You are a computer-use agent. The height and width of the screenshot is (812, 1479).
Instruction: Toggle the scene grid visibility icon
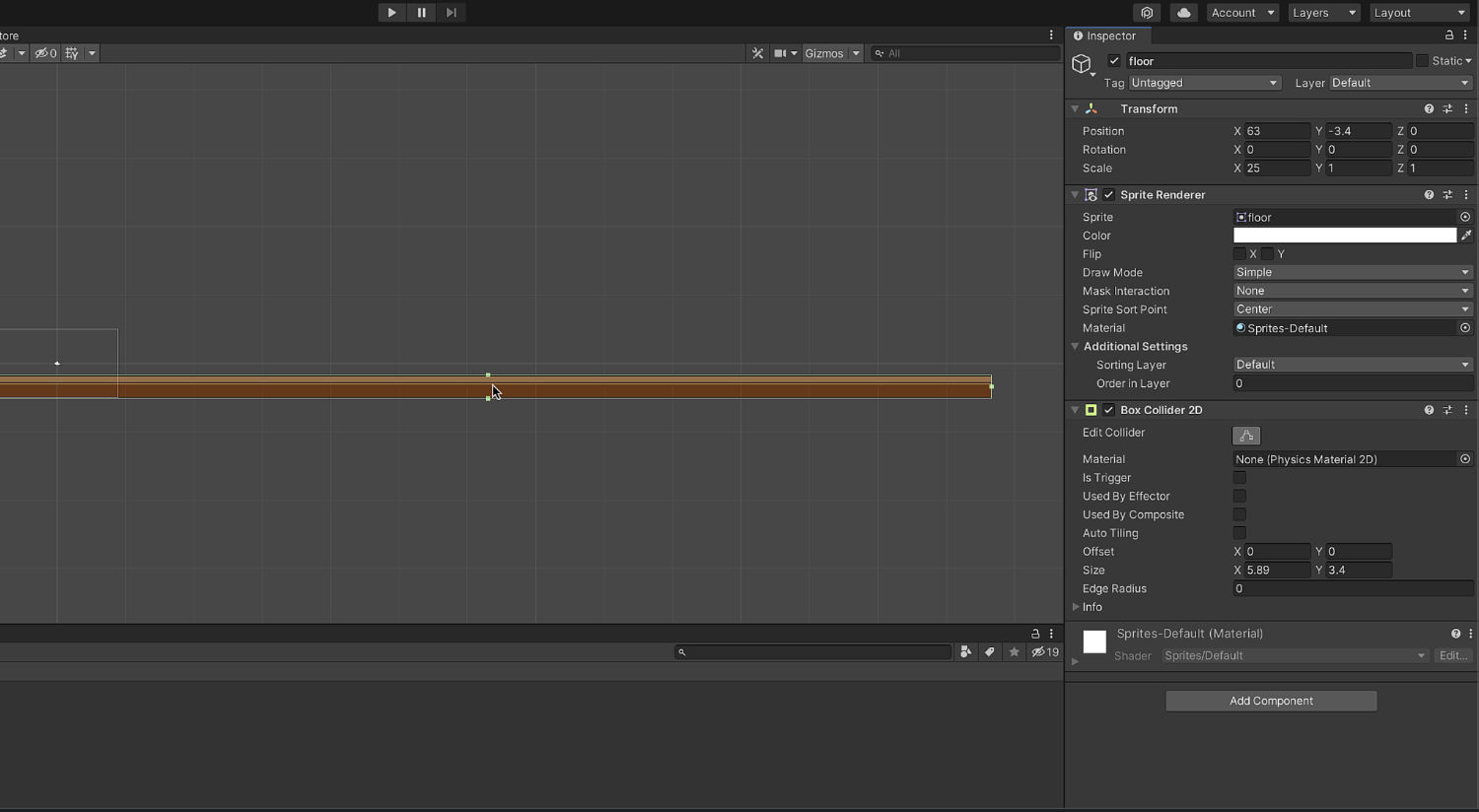point(72,53)
